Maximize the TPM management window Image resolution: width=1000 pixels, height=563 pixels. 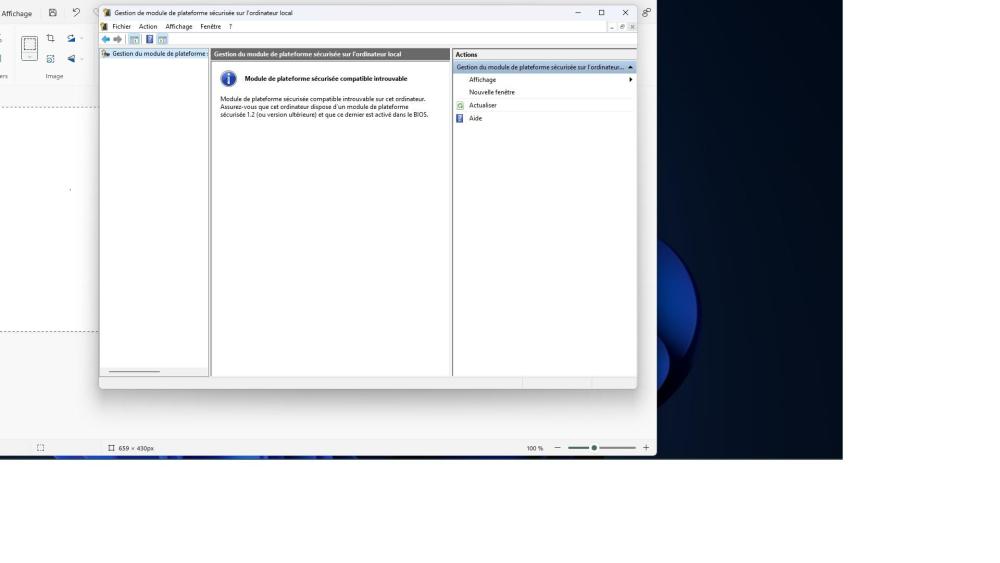tap(601, 13)
